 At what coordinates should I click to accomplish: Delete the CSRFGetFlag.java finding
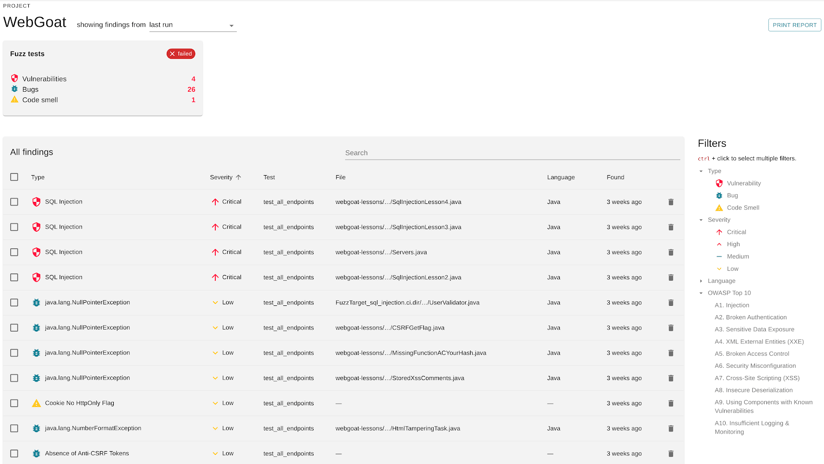pos(671,328)
